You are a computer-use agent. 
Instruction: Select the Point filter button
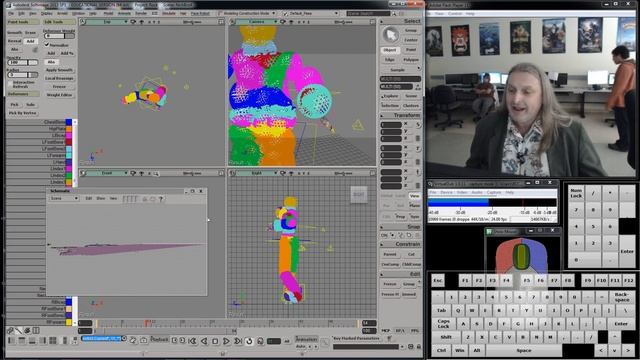[x=411, y=50]
